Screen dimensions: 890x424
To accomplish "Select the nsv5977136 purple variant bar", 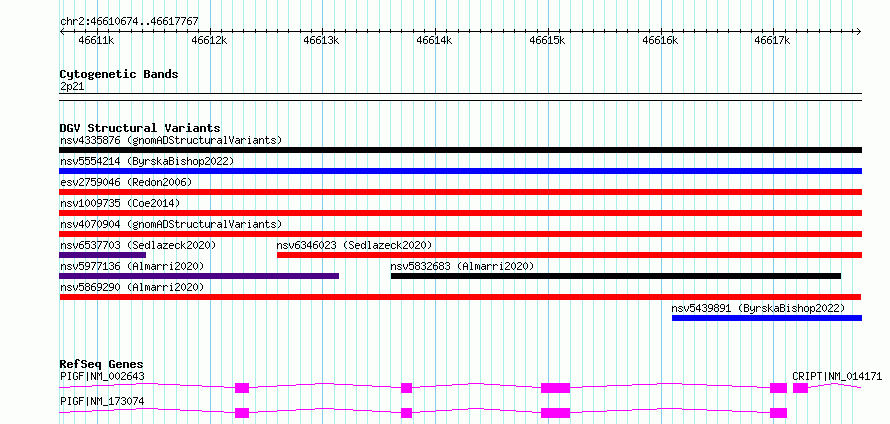I will pos(199,276).
